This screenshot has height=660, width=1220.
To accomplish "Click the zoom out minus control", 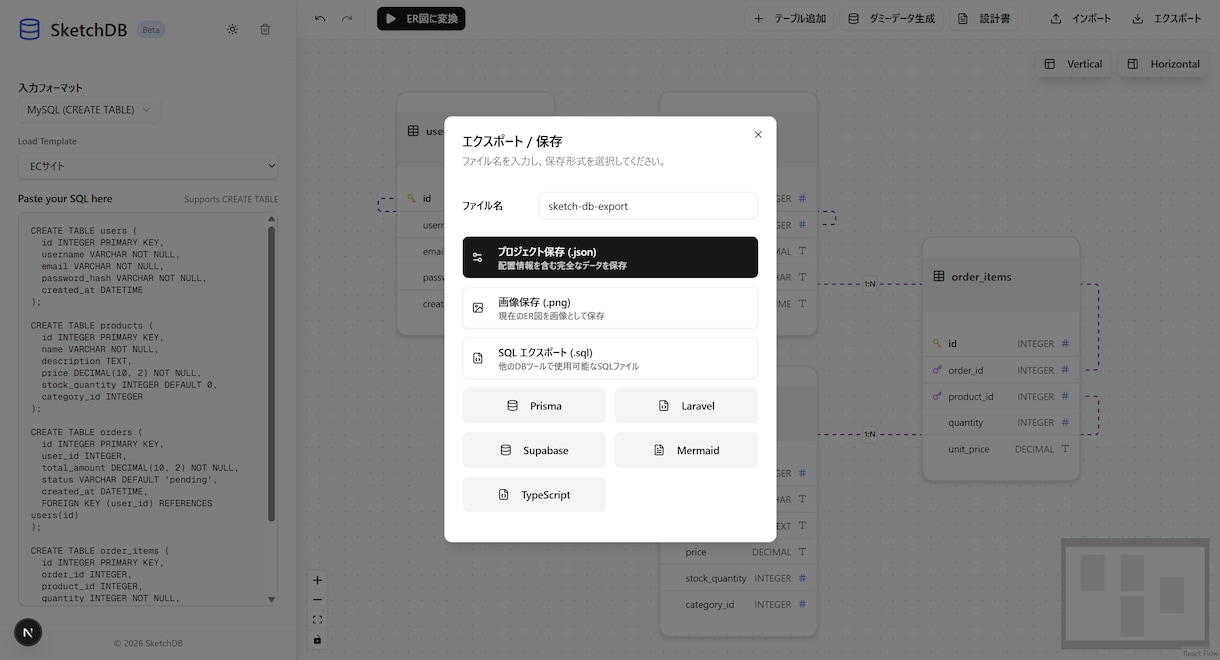I will (318, 600).
